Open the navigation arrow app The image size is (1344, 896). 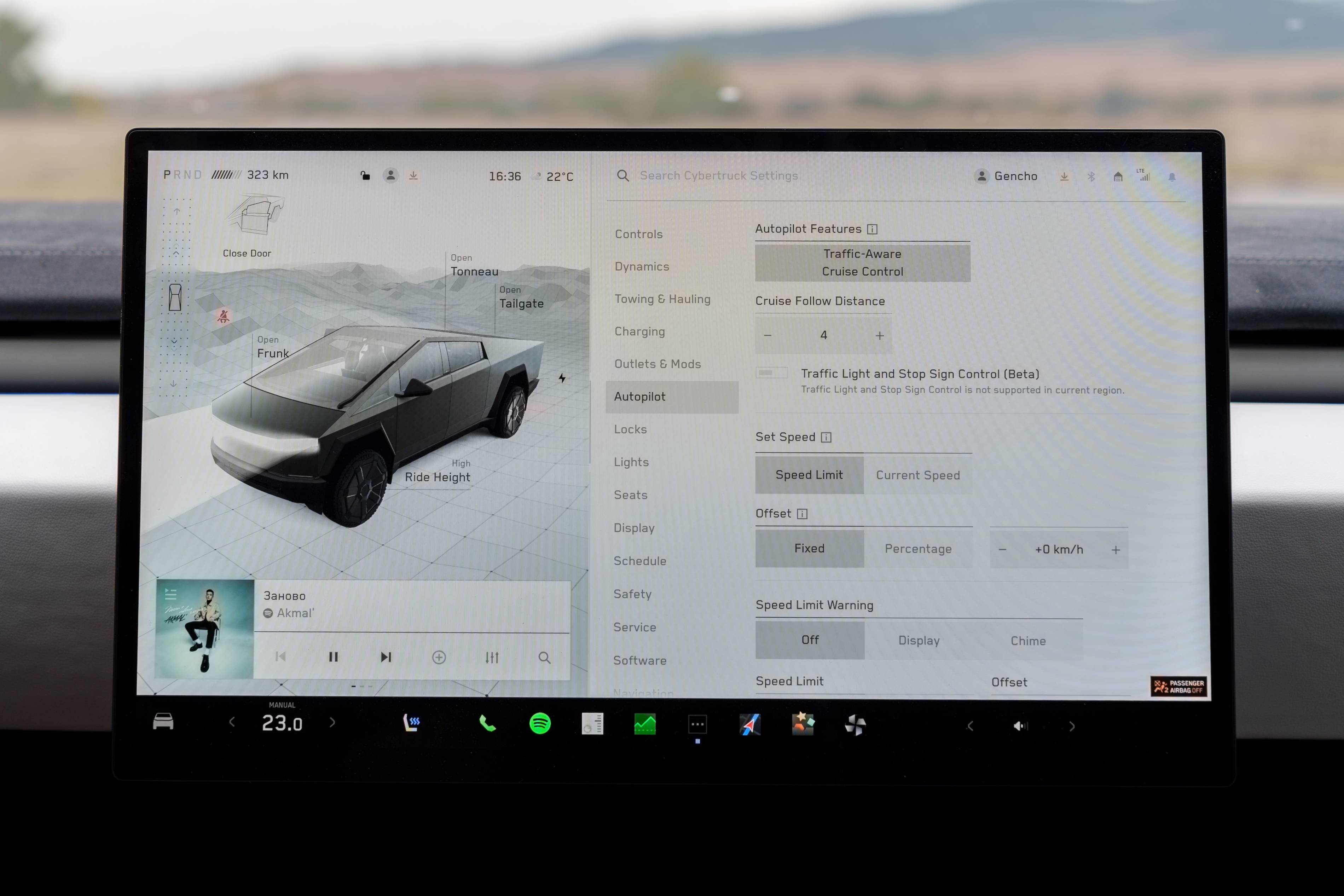click(749, 724)
